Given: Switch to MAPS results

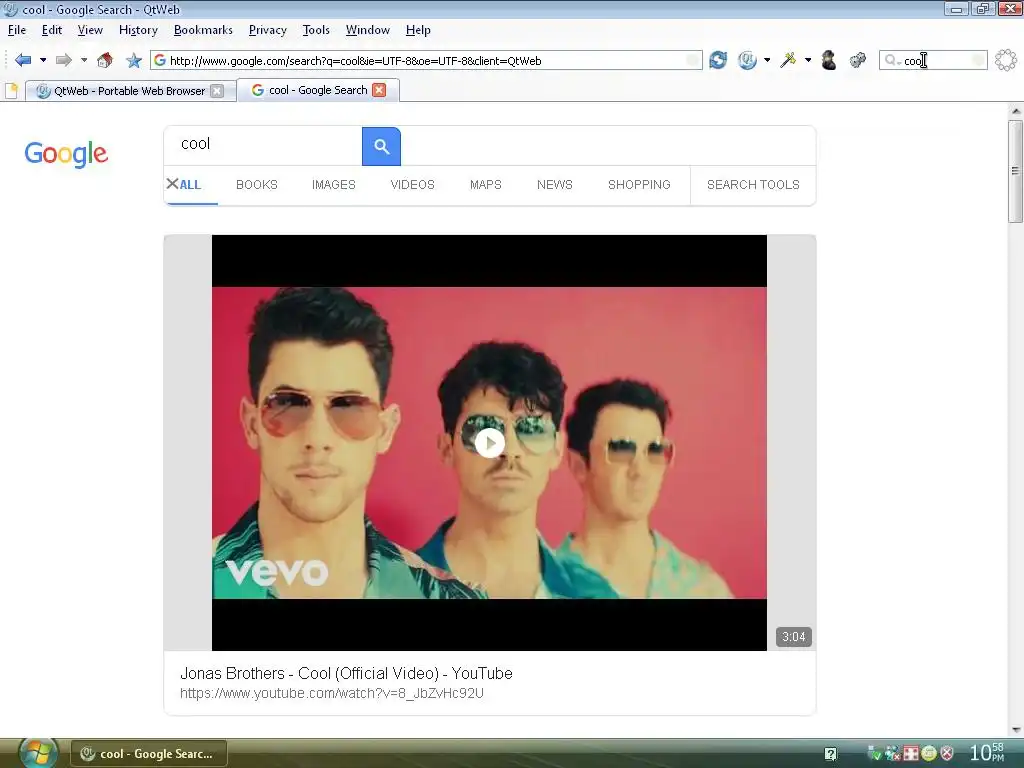Looking at the screenshot, I should 486,185.
